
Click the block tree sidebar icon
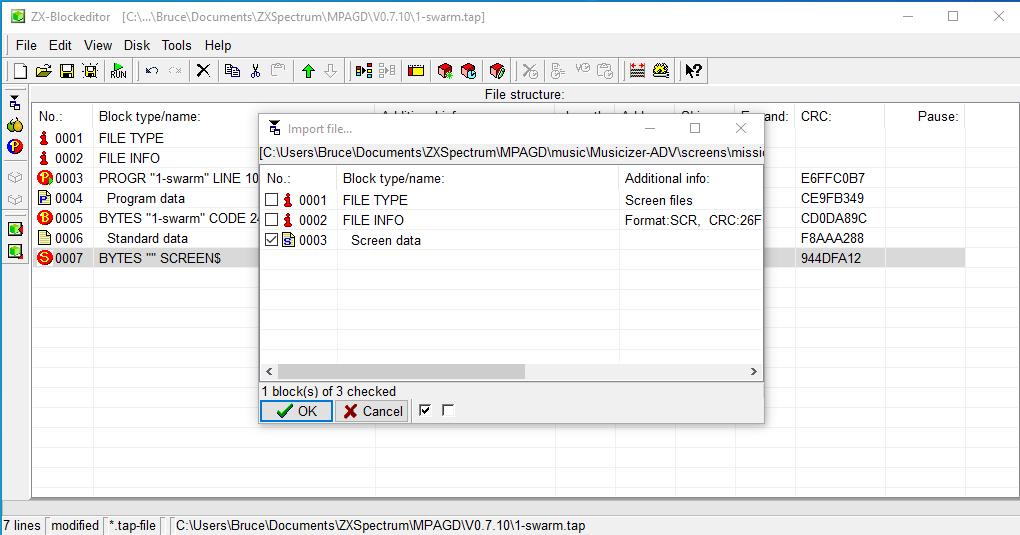pyautogui.click(x=15, y=102)
